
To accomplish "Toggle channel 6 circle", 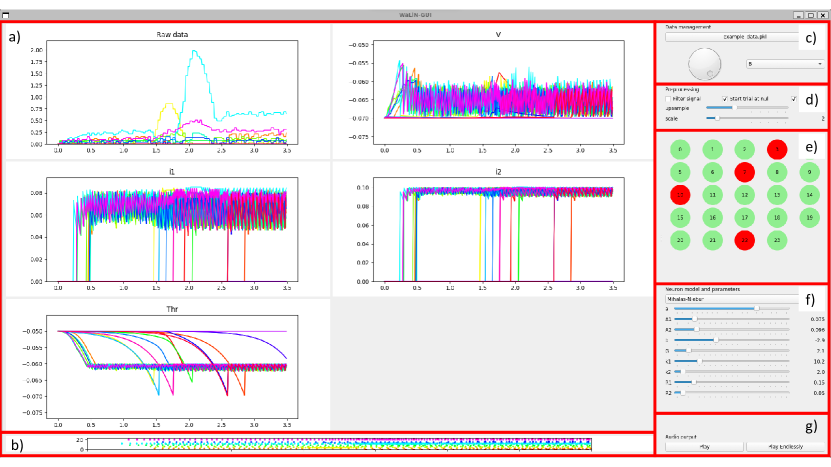I will 712,172.
